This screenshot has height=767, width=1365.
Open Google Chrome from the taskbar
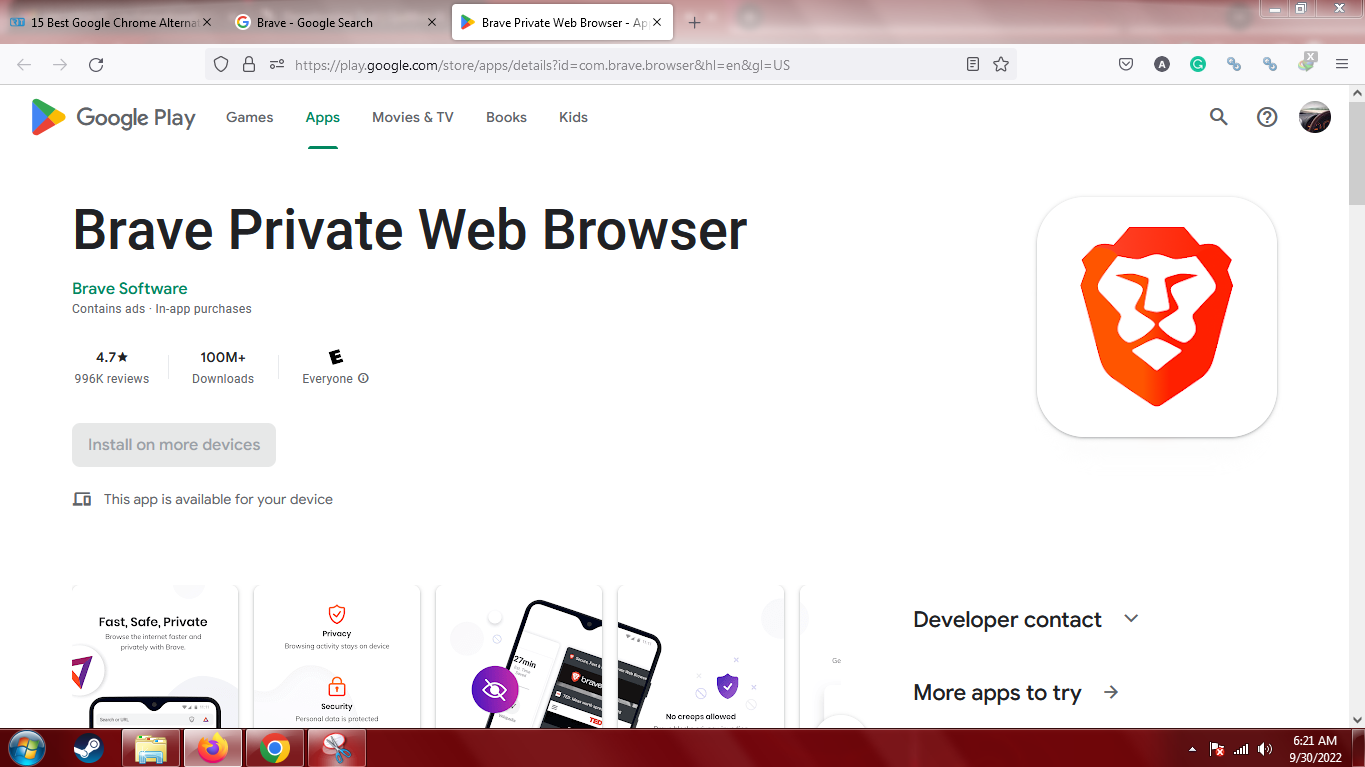tap(275, 748)
